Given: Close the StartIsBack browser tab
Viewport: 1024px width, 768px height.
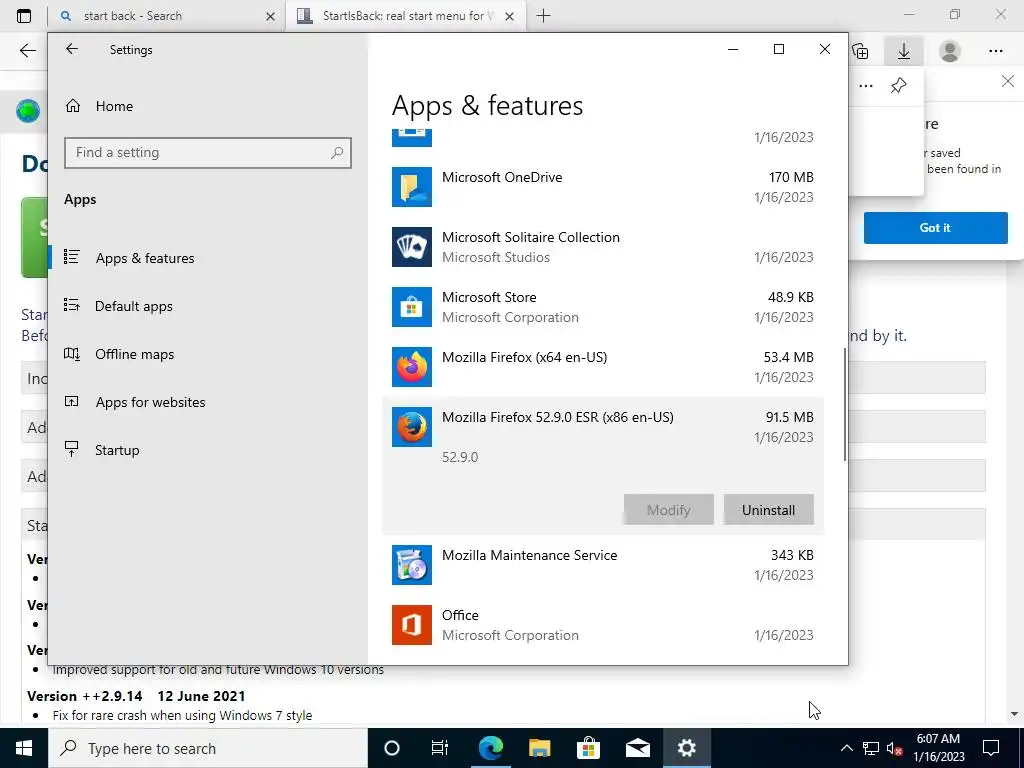Looking at the screenshot, I should click(x=510, y=16).
